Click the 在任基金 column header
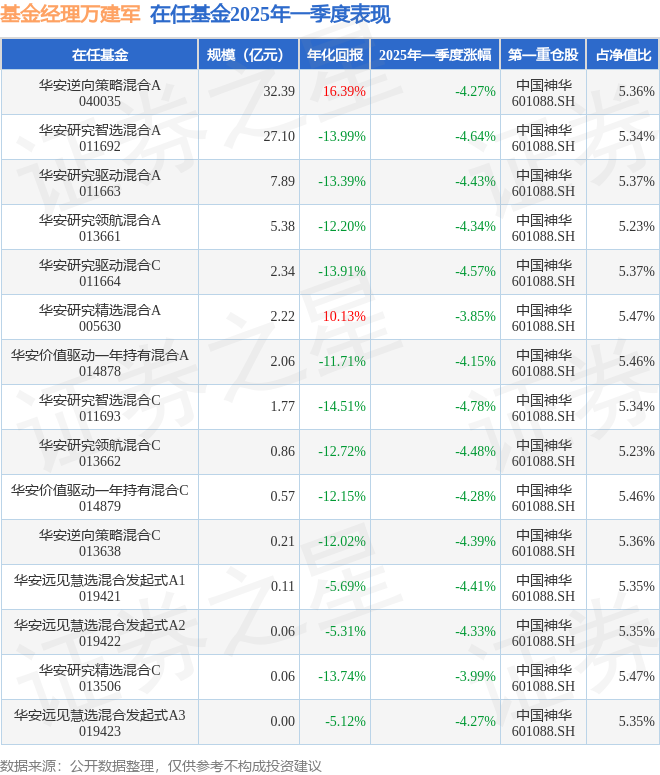660x775 pixels. click(x=100, y=54)
